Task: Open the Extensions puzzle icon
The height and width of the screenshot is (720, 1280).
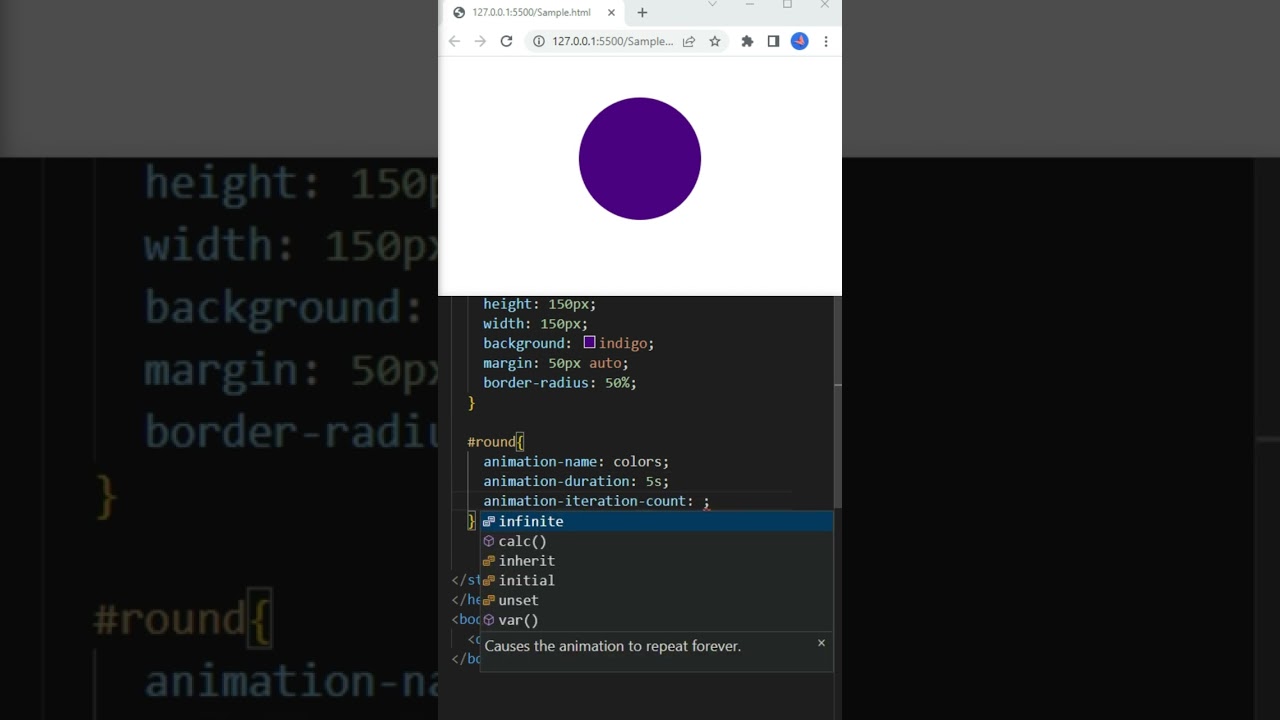Action: pyautogui.click(x=747, y=41)
